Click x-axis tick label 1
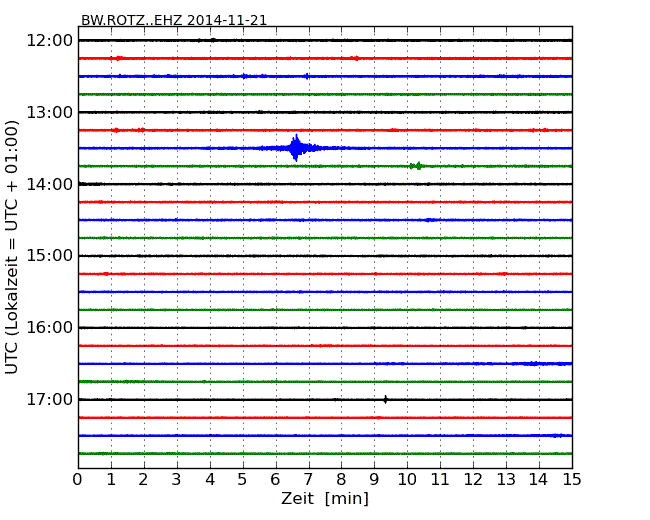Viewport: 650px width, 520px height. (111, 480)
